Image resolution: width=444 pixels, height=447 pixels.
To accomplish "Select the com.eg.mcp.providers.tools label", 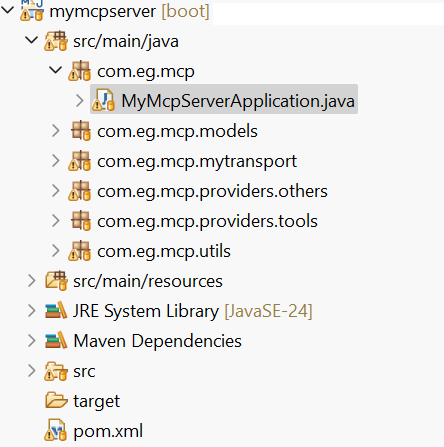I will [207, 222].
